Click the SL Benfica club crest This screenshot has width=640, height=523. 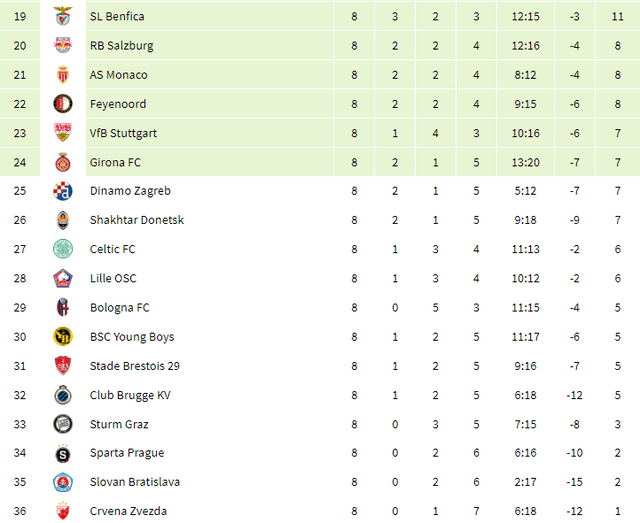(63, 17)
